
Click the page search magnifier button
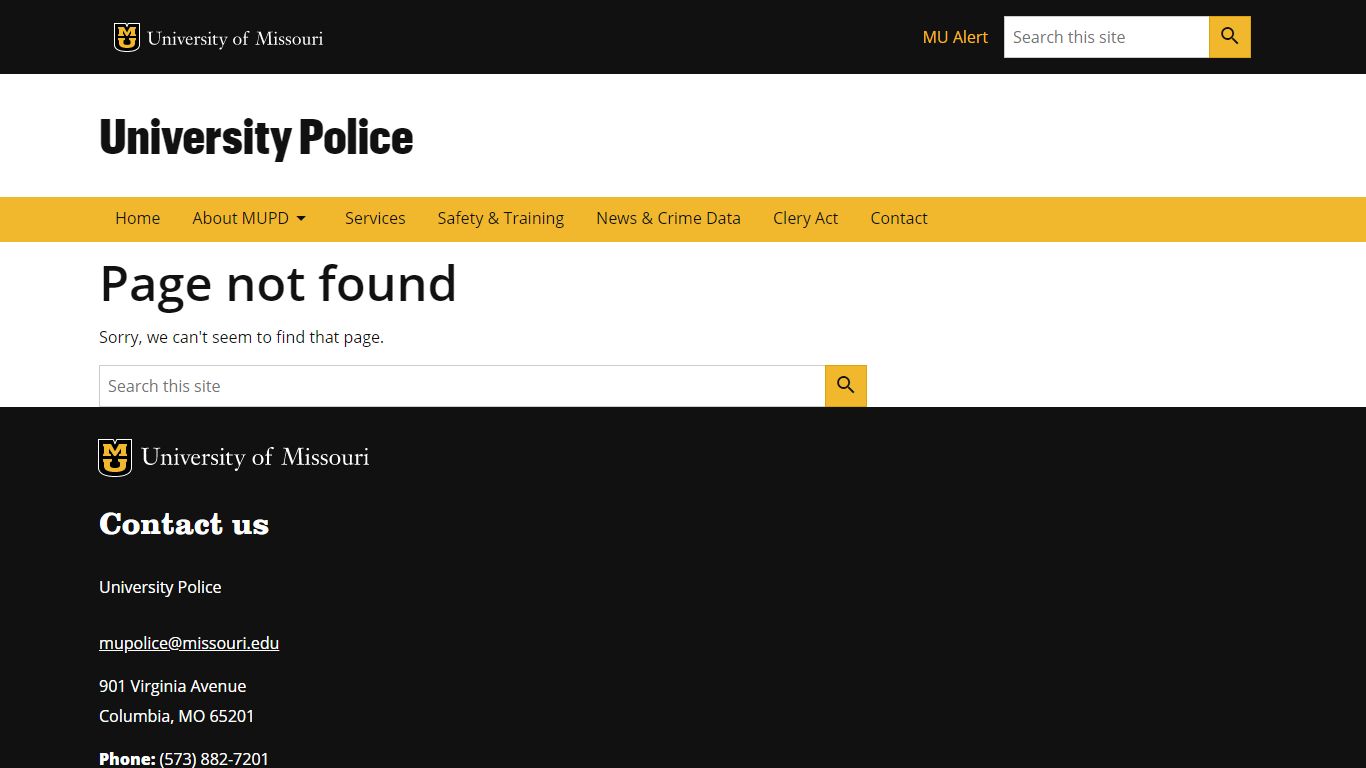tap(846, 386)
